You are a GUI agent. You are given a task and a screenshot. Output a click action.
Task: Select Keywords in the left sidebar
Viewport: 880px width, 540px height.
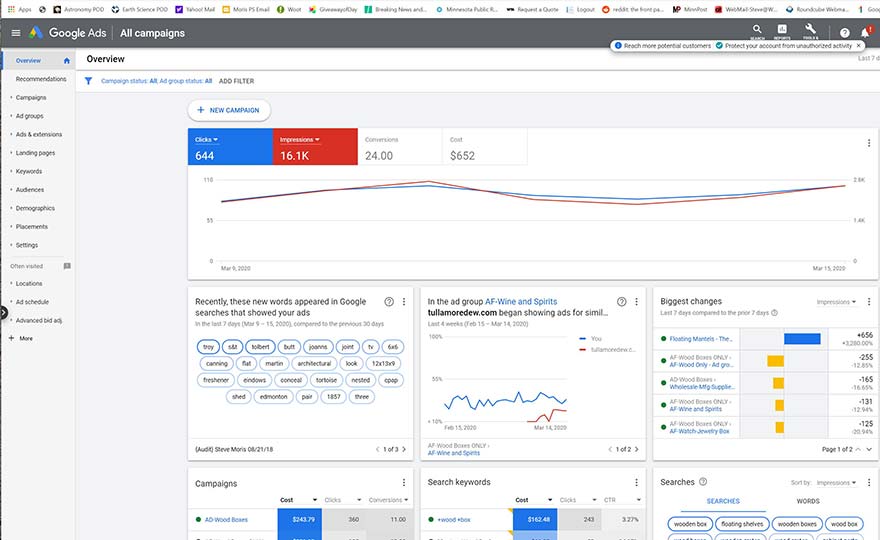29,171
